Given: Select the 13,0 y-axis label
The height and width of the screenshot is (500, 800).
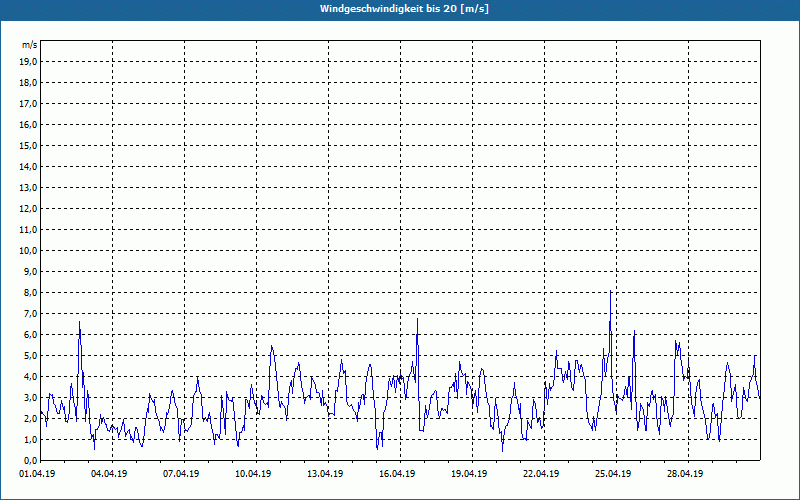Looking at the screenshot, I should pos(28,188).
